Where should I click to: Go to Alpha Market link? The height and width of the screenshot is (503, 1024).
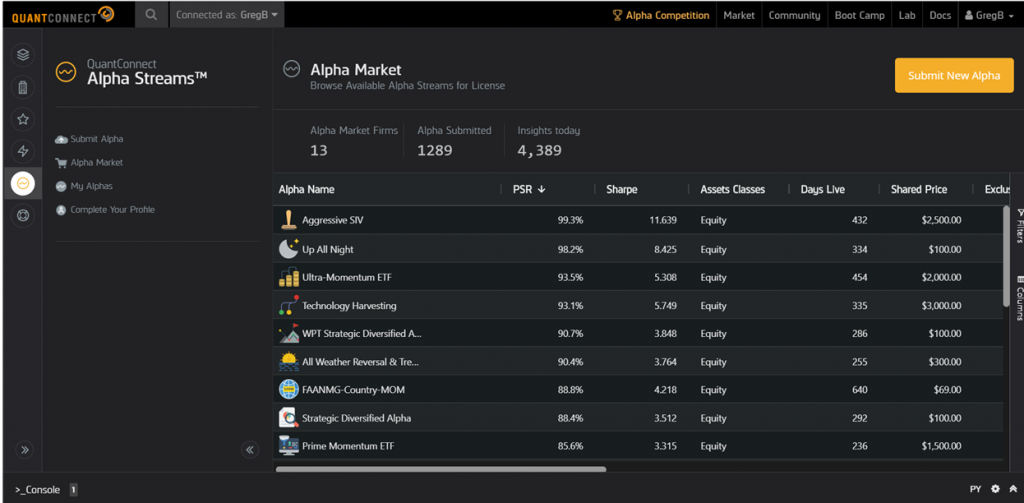(97, 163)
